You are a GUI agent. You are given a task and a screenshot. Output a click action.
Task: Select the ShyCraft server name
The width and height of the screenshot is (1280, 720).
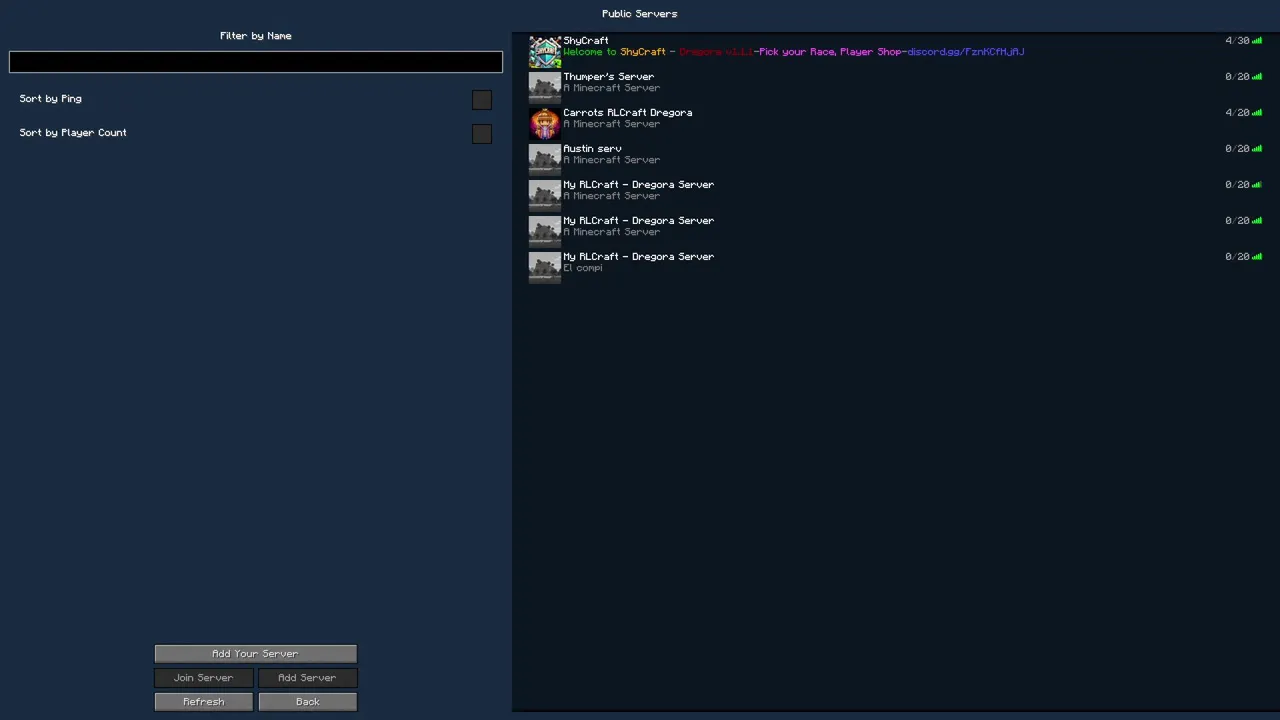[586, 41]
